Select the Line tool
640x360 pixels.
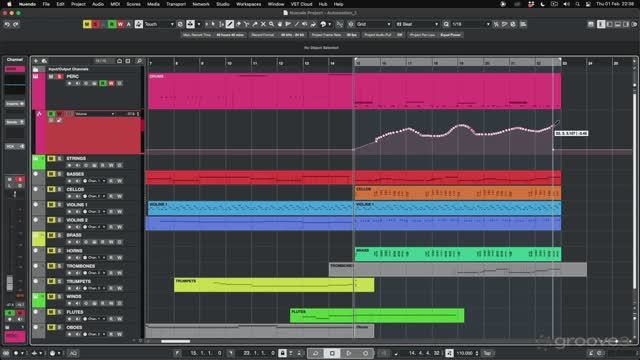click(297, 24)
